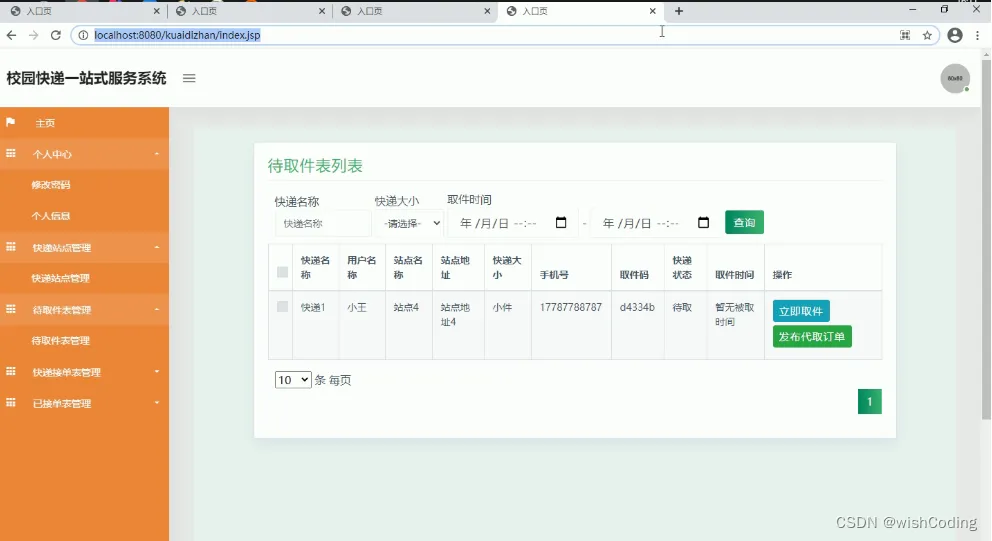The width and height of the screenshot is (992, 541).
Task: Tick the checkbox for row 快递1
Action: [x=282, y=307]
